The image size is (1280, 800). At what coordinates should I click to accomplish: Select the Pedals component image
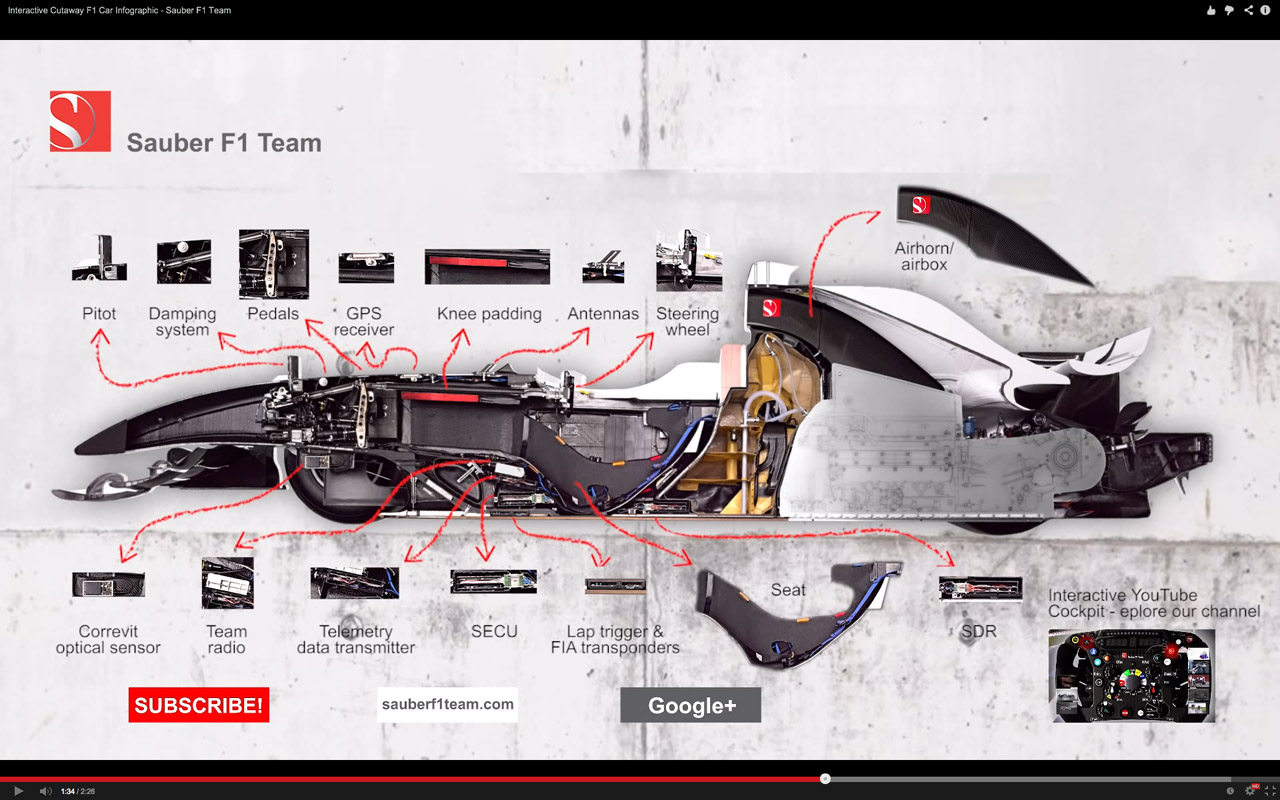point(273,264)
